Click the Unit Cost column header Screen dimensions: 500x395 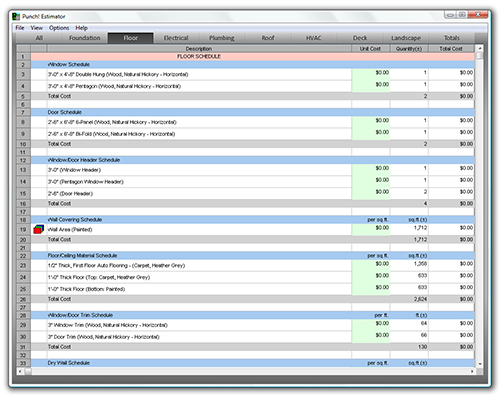pos(370,49)
